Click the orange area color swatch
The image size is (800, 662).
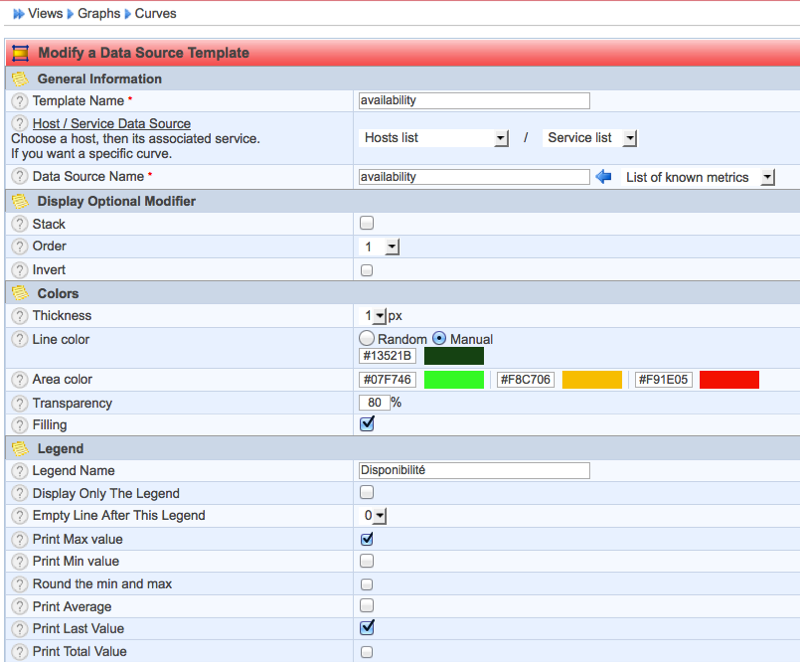(x=592, y=380)
